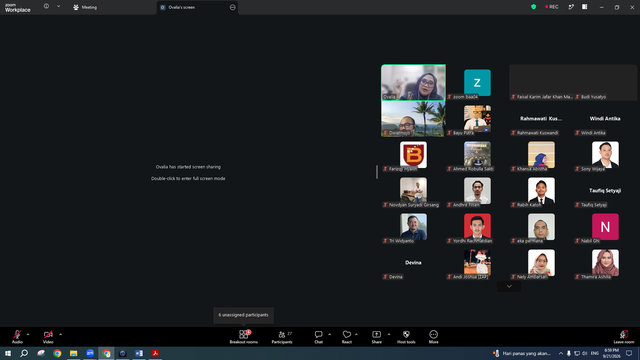The height and width of the screenshot is (360, 640).
Task: Open Adobe Acrobat from taskbar
Action: tap(155, 353)
